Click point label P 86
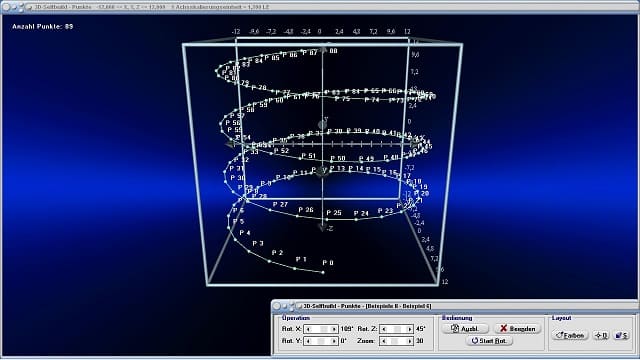 (x=289, y=55)
